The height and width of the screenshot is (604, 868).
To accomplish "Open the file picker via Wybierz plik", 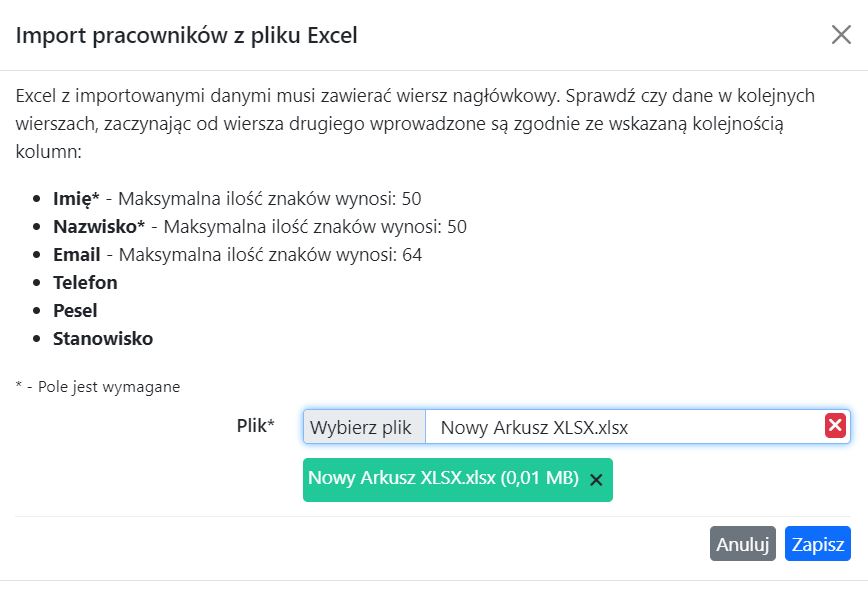I will (x=362, y=425).
